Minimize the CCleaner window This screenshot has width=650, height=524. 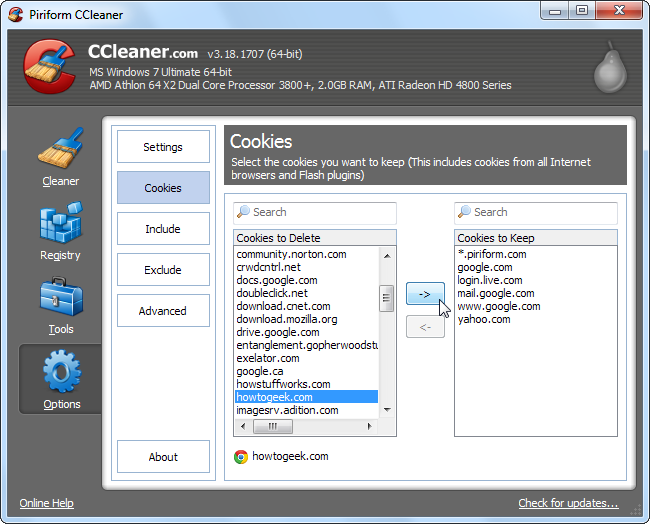555,11
